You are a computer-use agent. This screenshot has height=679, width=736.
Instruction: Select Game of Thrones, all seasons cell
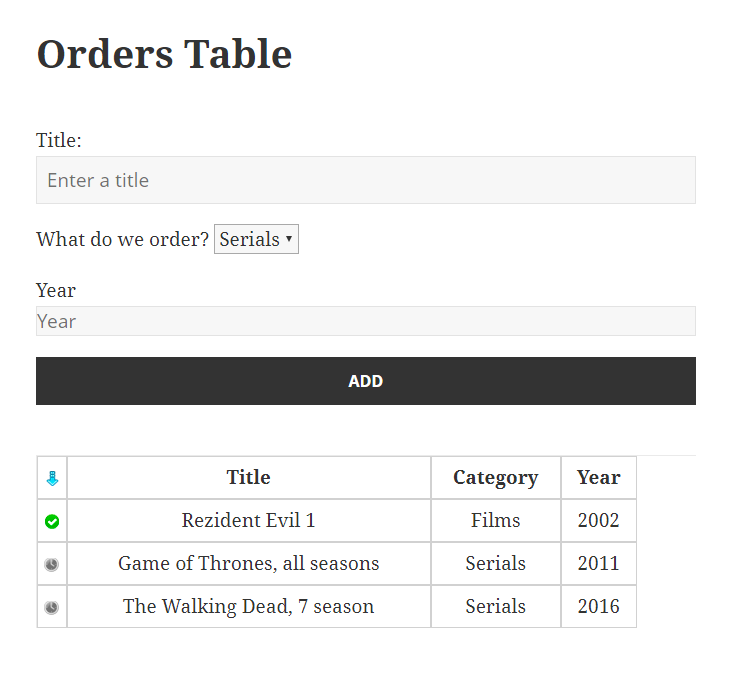(249, 564)
